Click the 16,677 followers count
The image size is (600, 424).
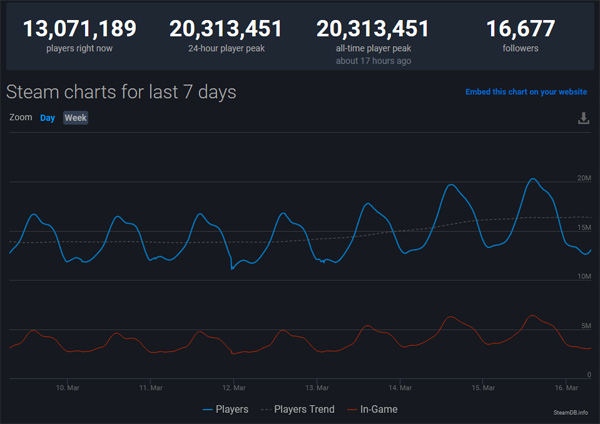pos(520,29)
